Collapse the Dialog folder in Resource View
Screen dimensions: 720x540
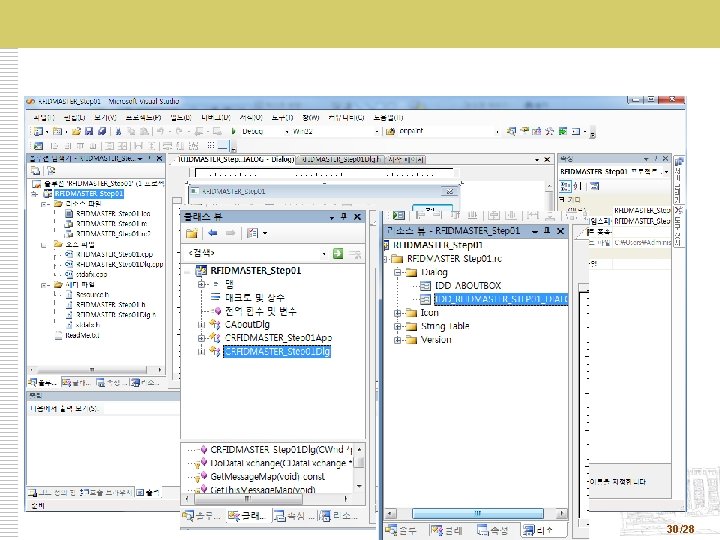coord(398,272)
